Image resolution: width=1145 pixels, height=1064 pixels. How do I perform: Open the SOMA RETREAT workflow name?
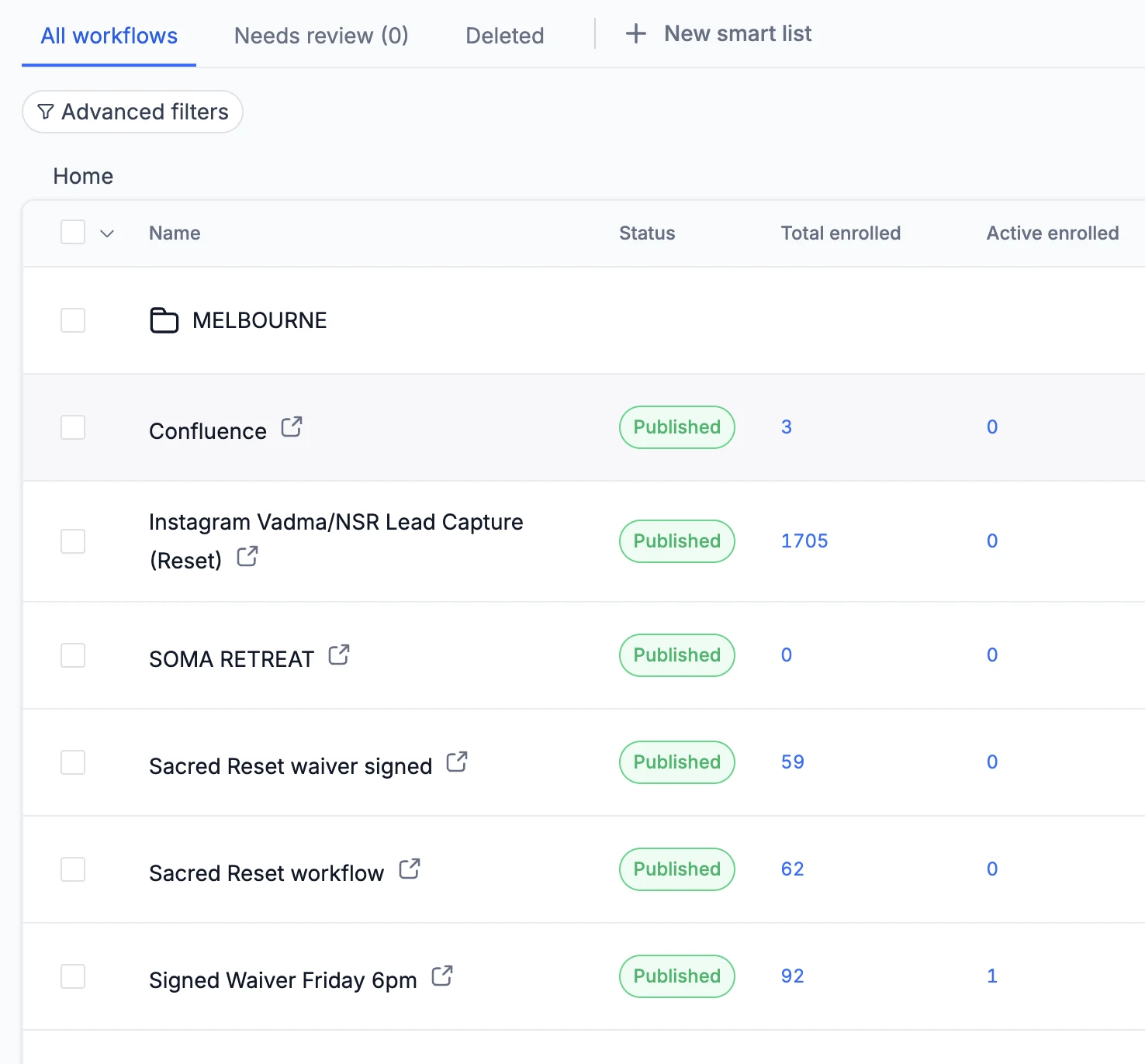click(x=231, y=659)
